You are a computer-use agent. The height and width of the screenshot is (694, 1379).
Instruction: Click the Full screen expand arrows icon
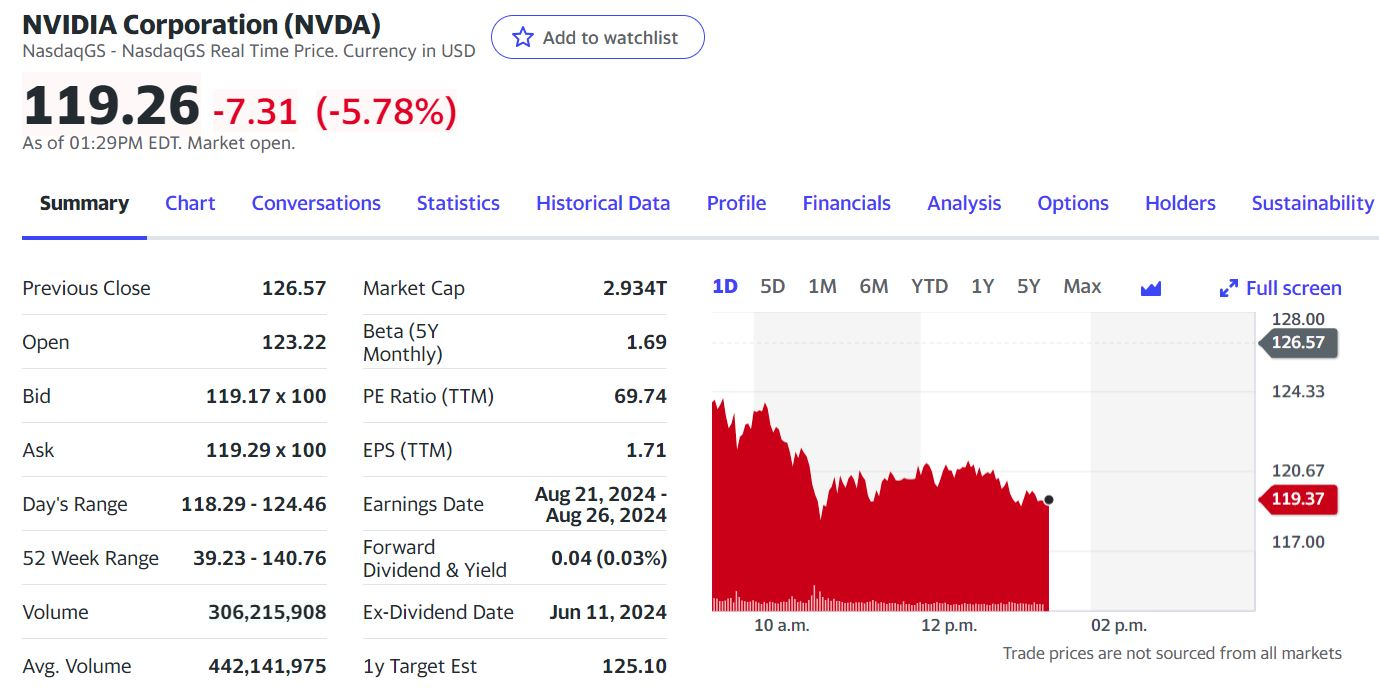point(1229,289)
